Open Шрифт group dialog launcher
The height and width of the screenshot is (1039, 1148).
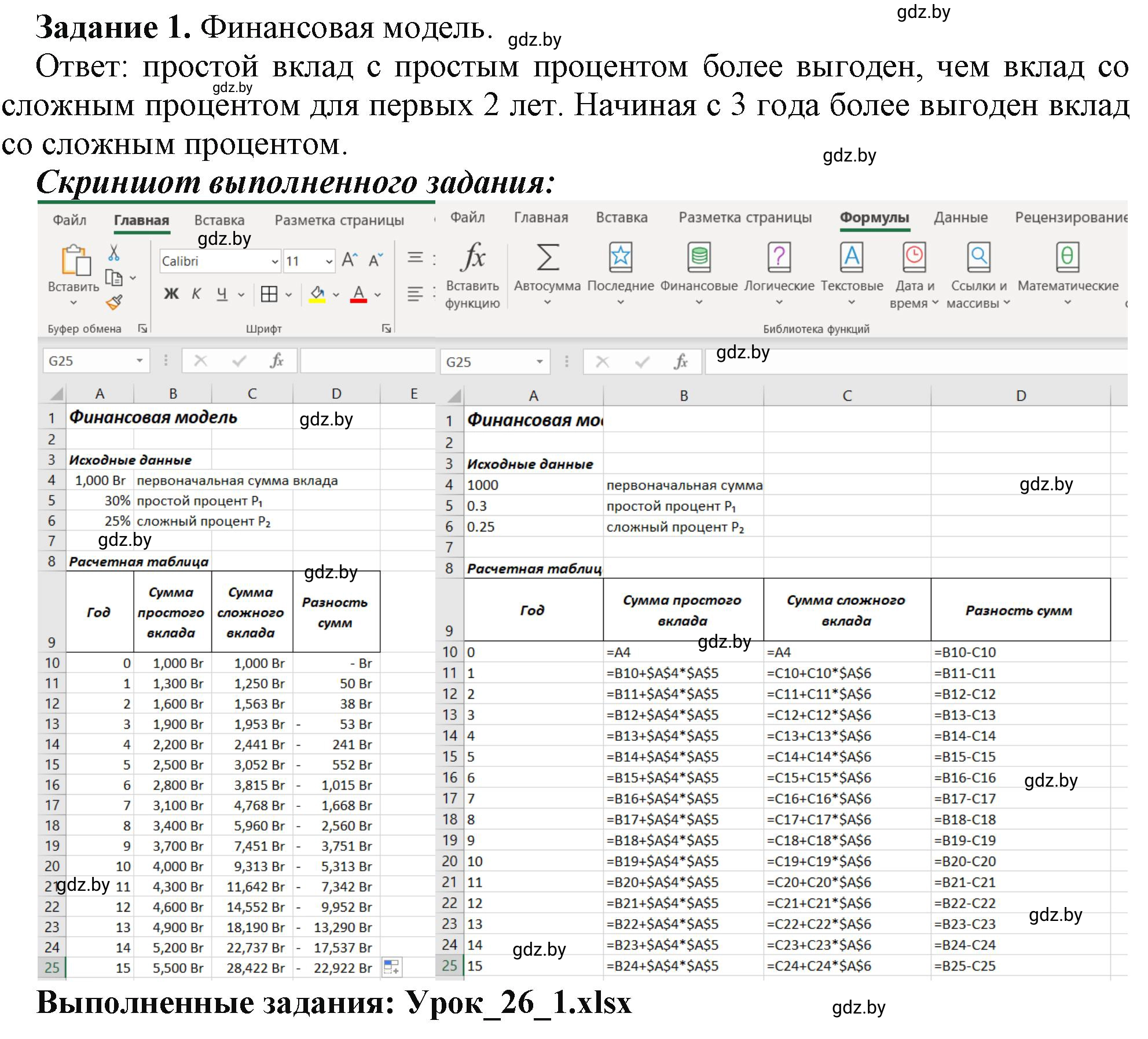tap(386, 329)
